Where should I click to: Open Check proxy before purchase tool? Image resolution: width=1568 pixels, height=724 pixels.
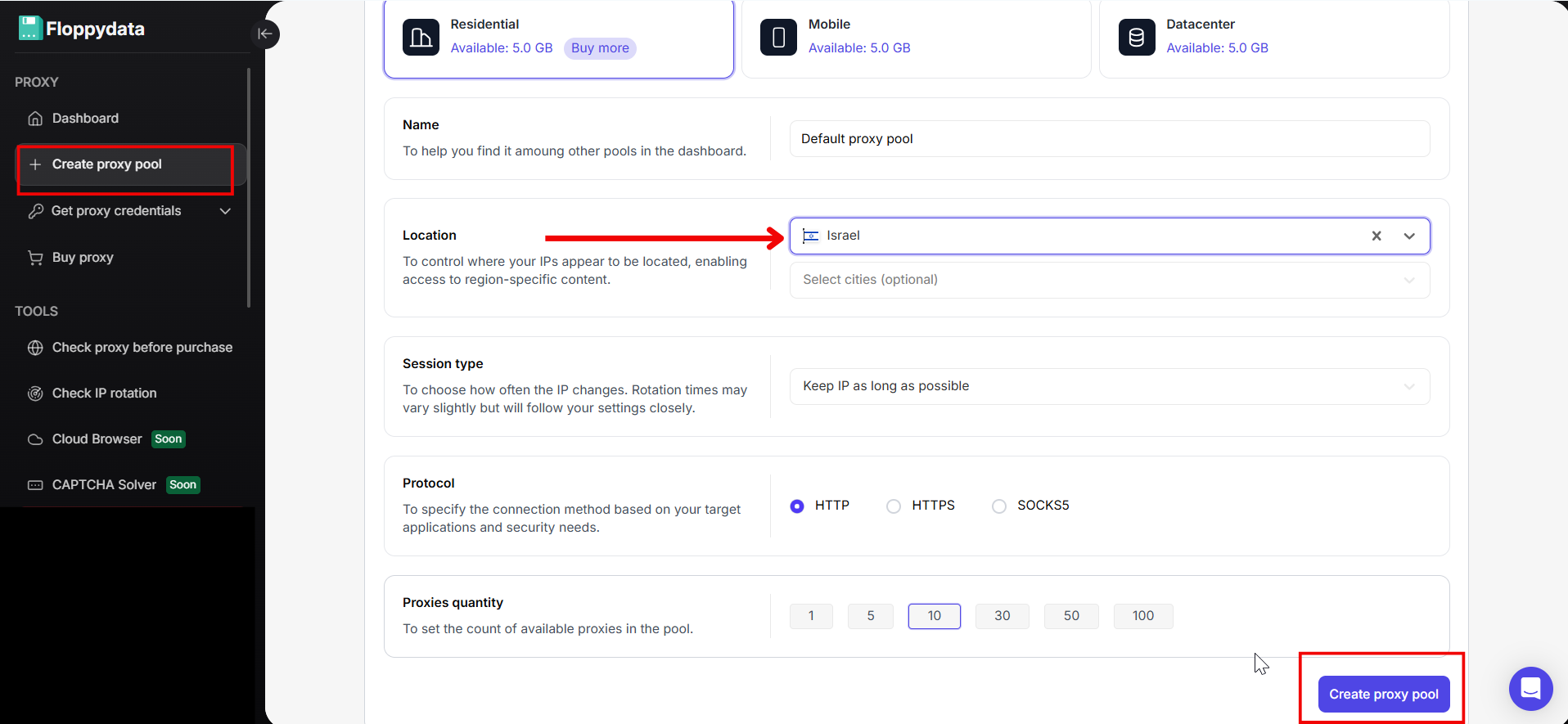pos(142,348)
